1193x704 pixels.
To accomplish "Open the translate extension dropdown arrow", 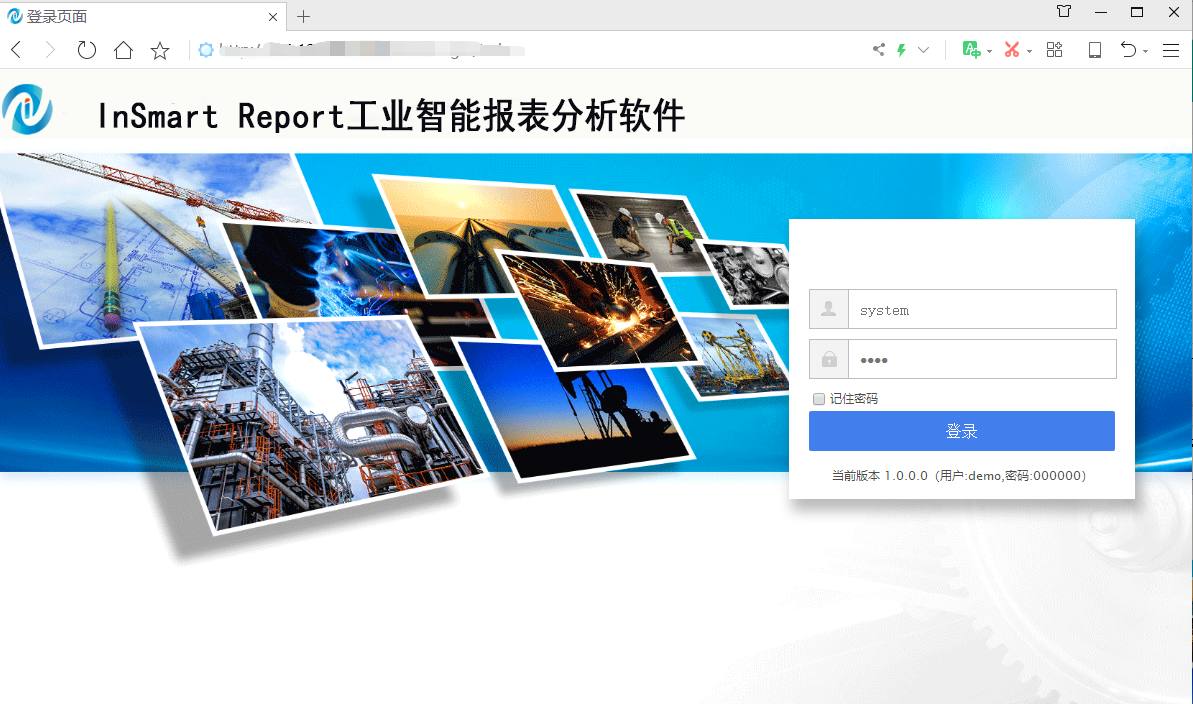I will (989, 52).
